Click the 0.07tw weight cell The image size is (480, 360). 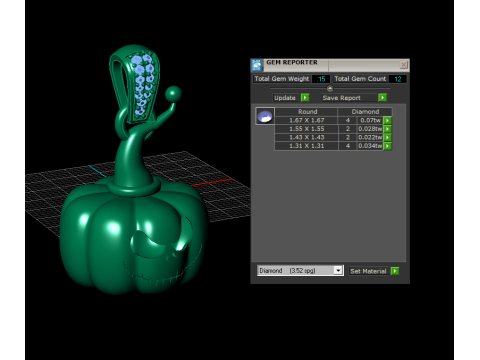click(370, 120)
